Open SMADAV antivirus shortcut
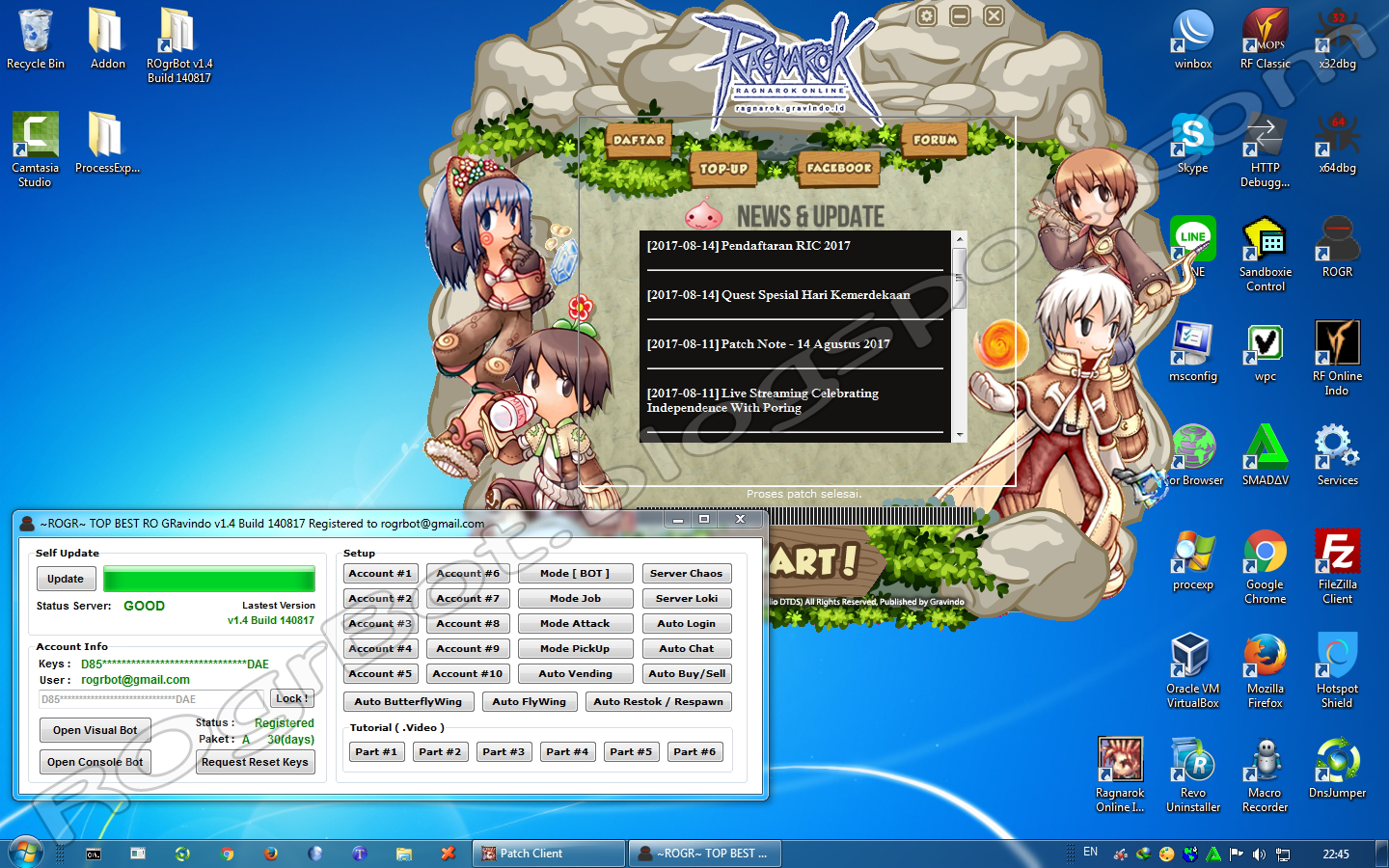This screenshot has width=1389, height=868. coord(1266,456)
